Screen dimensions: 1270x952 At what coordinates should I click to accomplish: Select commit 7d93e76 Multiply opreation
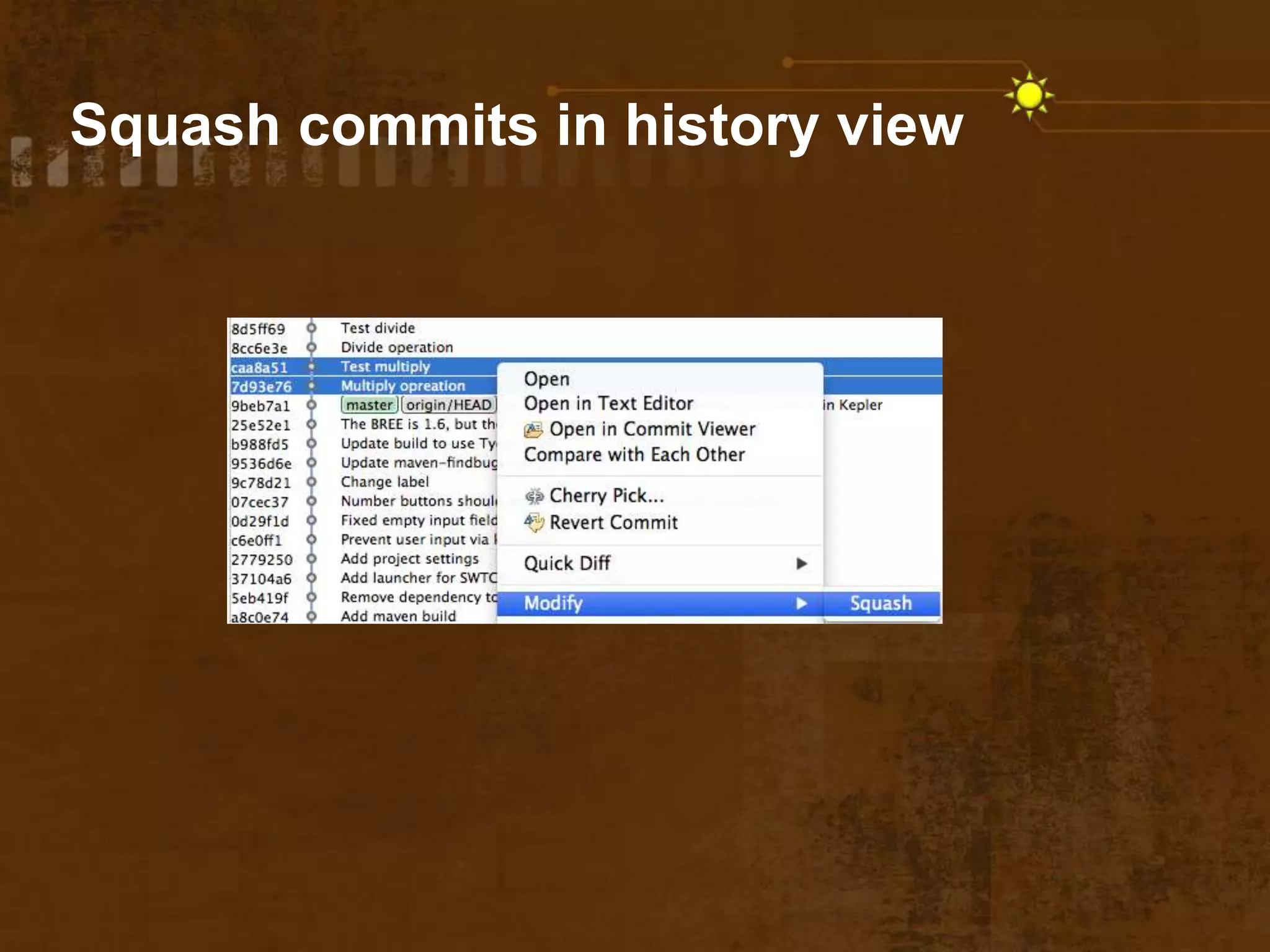(363, 386)
